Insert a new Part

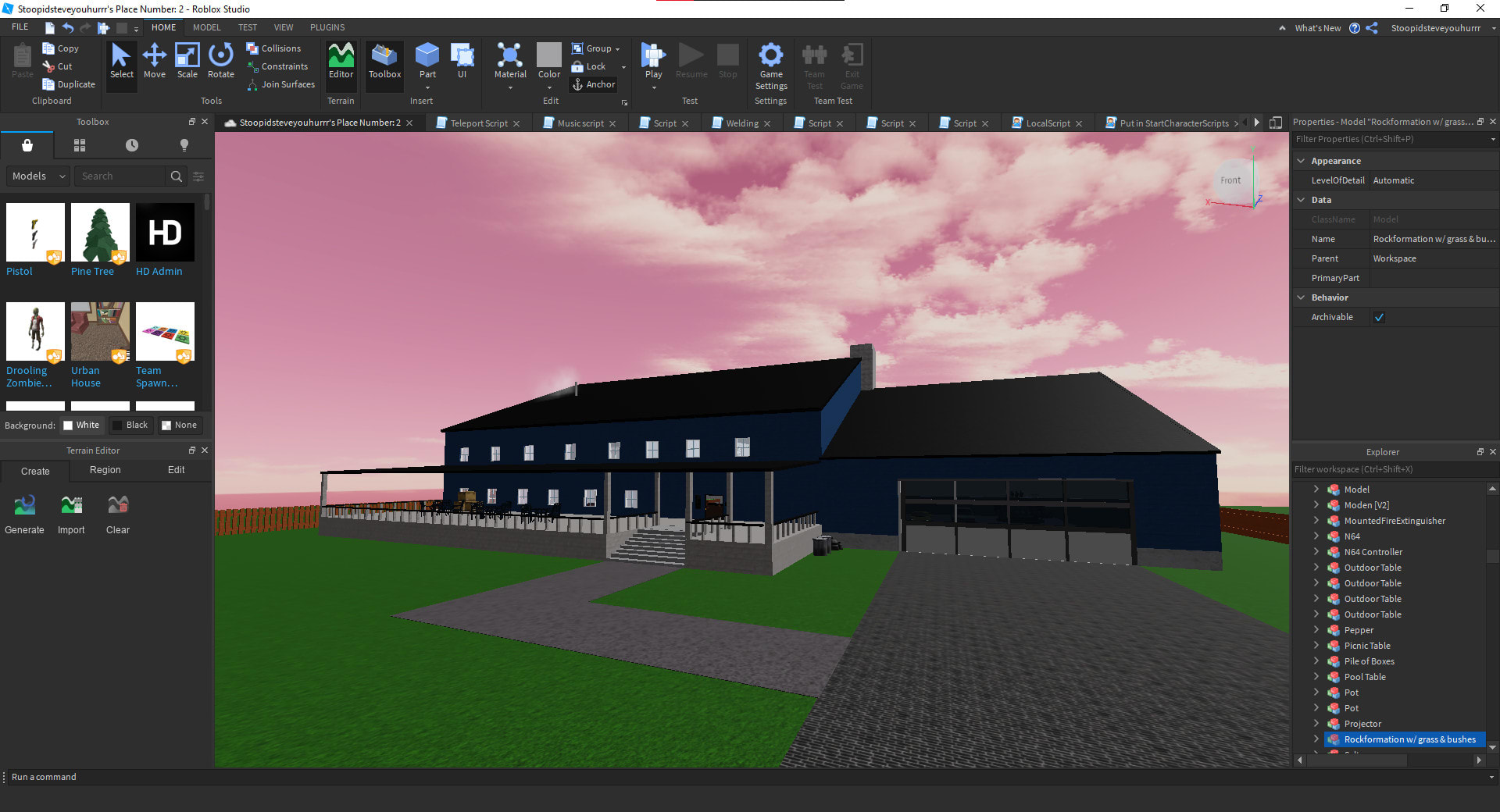pos(427,61)
